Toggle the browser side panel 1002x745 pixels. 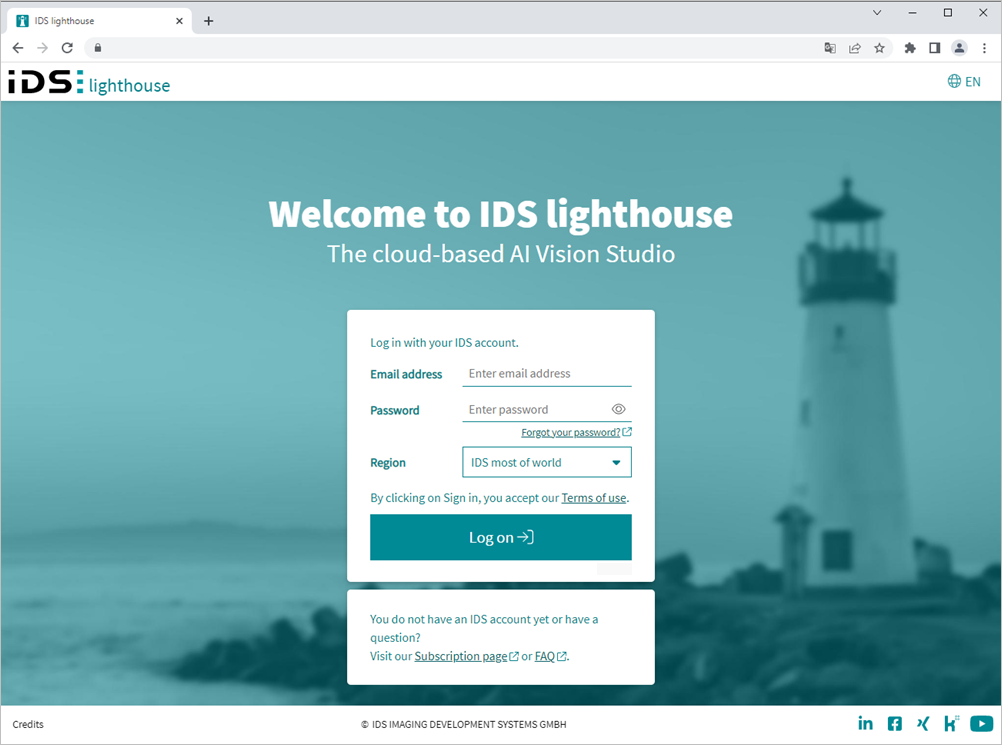[x=935, y=48]
